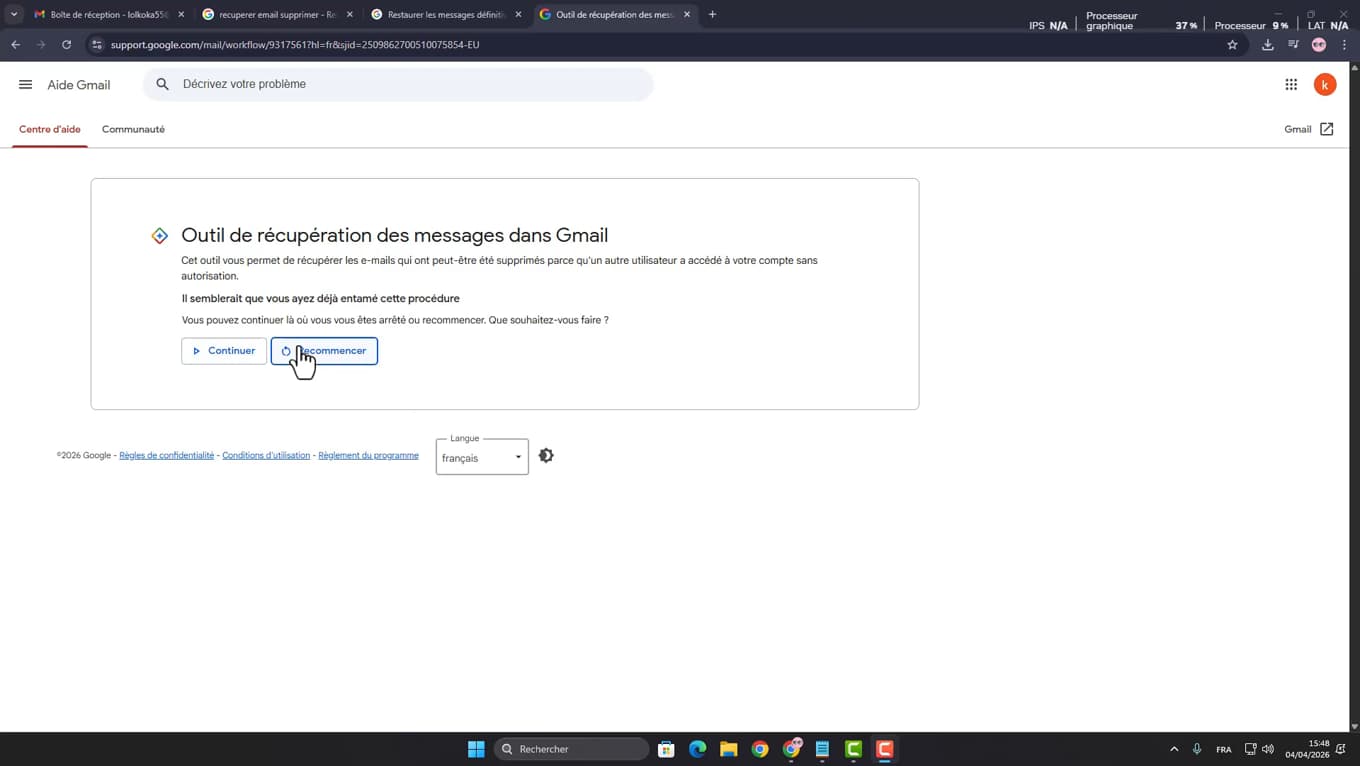Screen dimensions: 1360x766
Task: Expand the Langue français dropdown
Action: point(482,457)
